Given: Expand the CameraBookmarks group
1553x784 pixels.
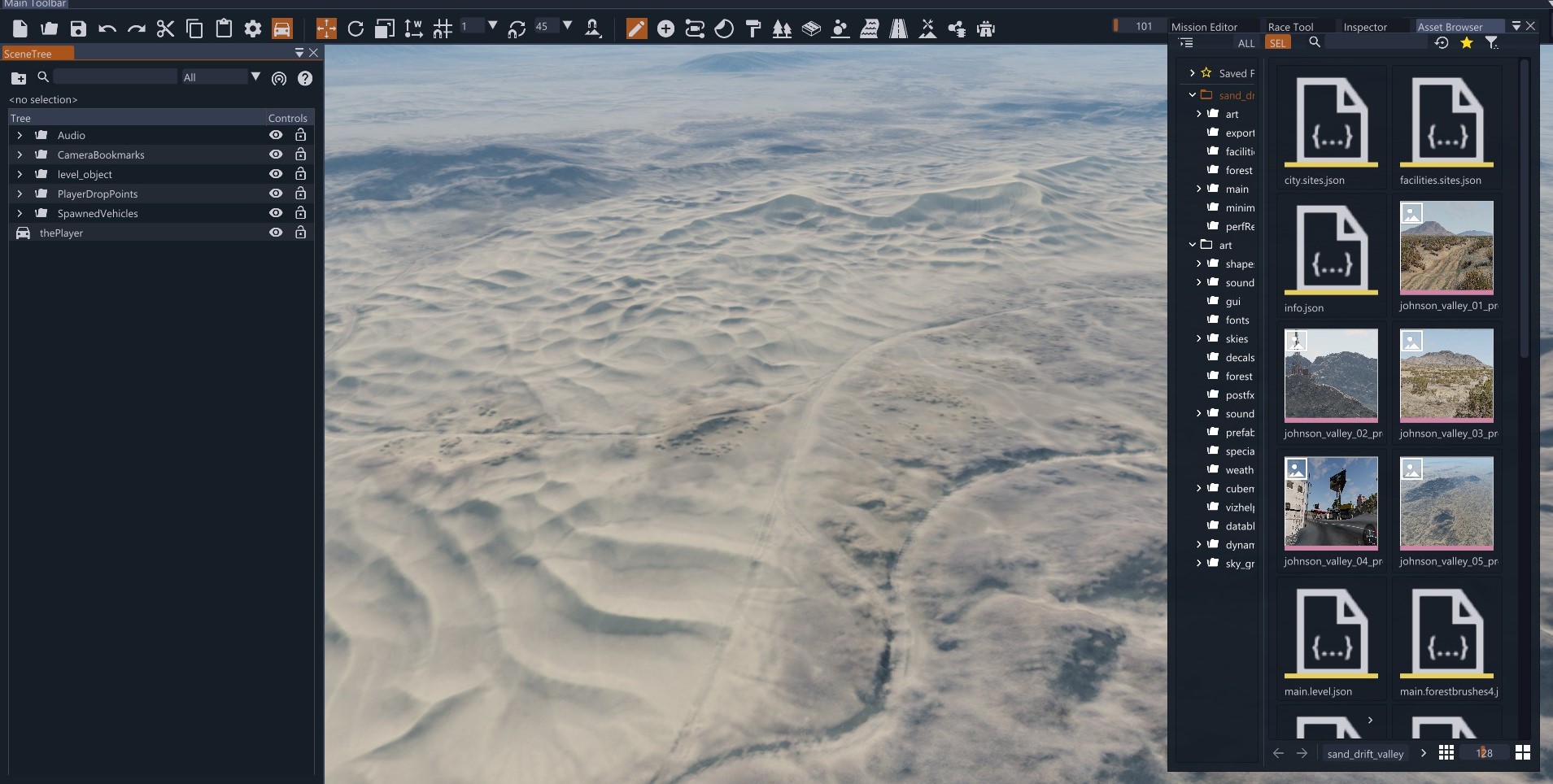Looking at the screenshot, I should (20, 155).
